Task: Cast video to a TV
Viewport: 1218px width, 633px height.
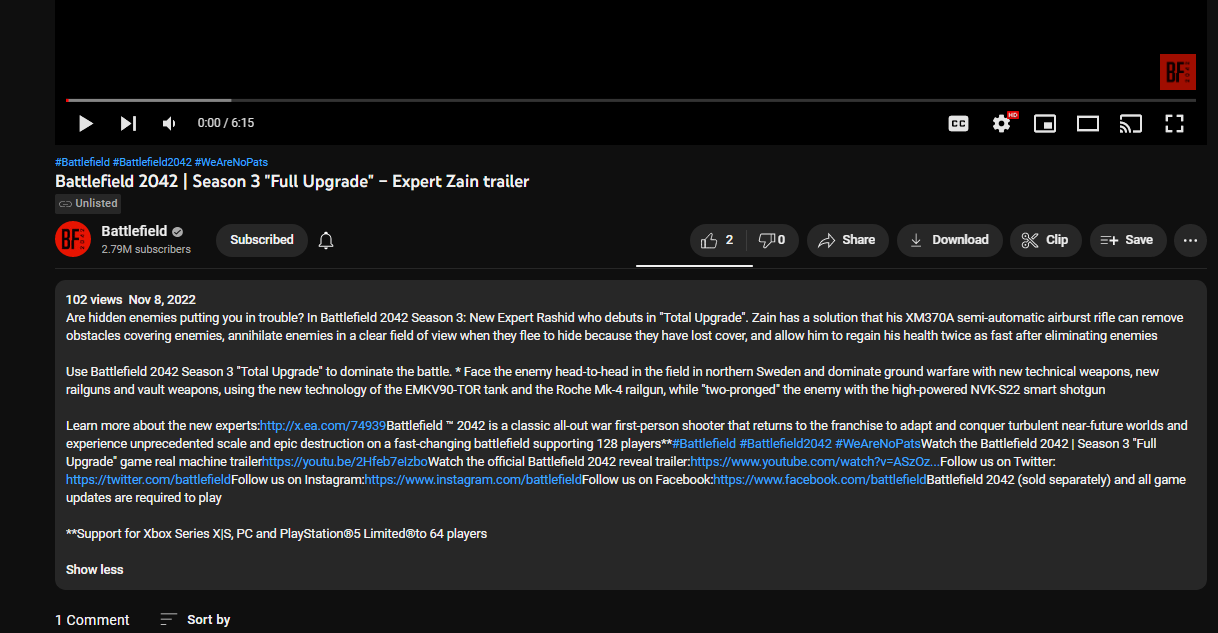Action: click(1131, 123)
